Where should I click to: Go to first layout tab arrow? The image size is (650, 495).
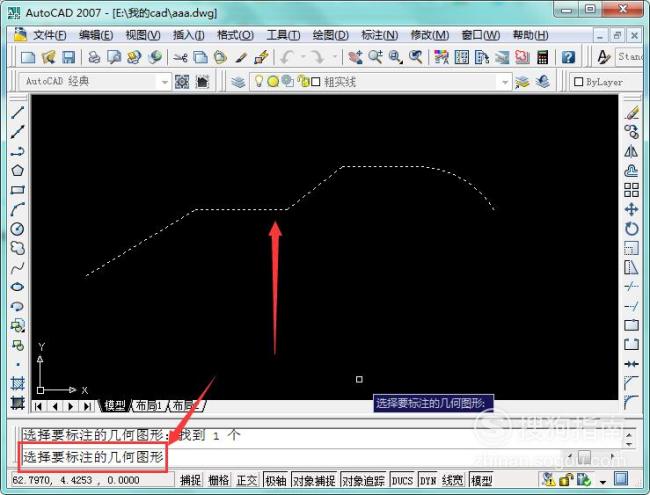pos(39,406)
